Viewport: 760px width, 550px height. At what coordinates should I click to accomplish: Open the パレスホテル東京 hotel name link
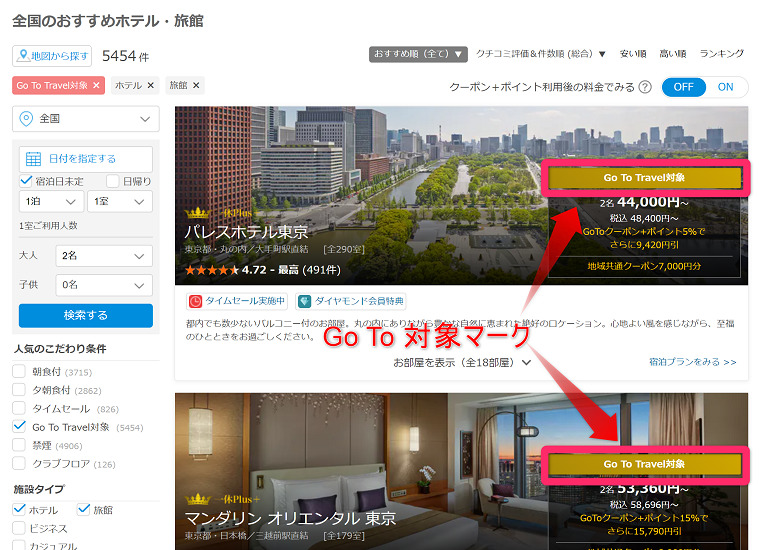[x=246, y=232]
